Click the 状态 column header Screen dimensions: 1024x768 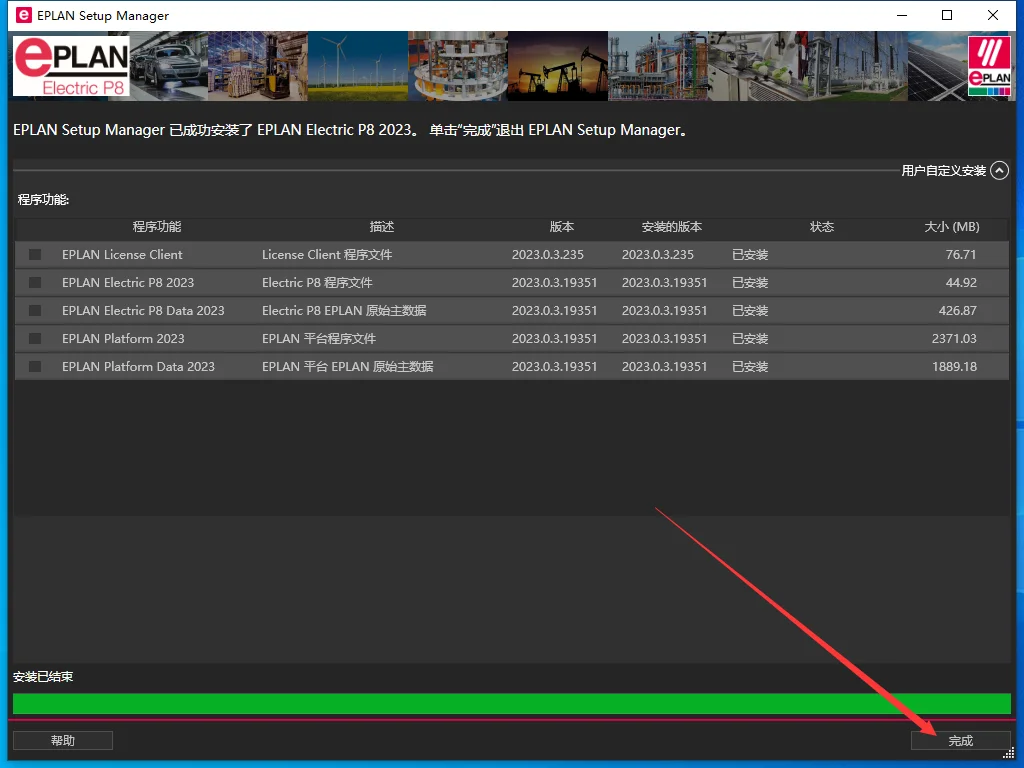[822, 227]
